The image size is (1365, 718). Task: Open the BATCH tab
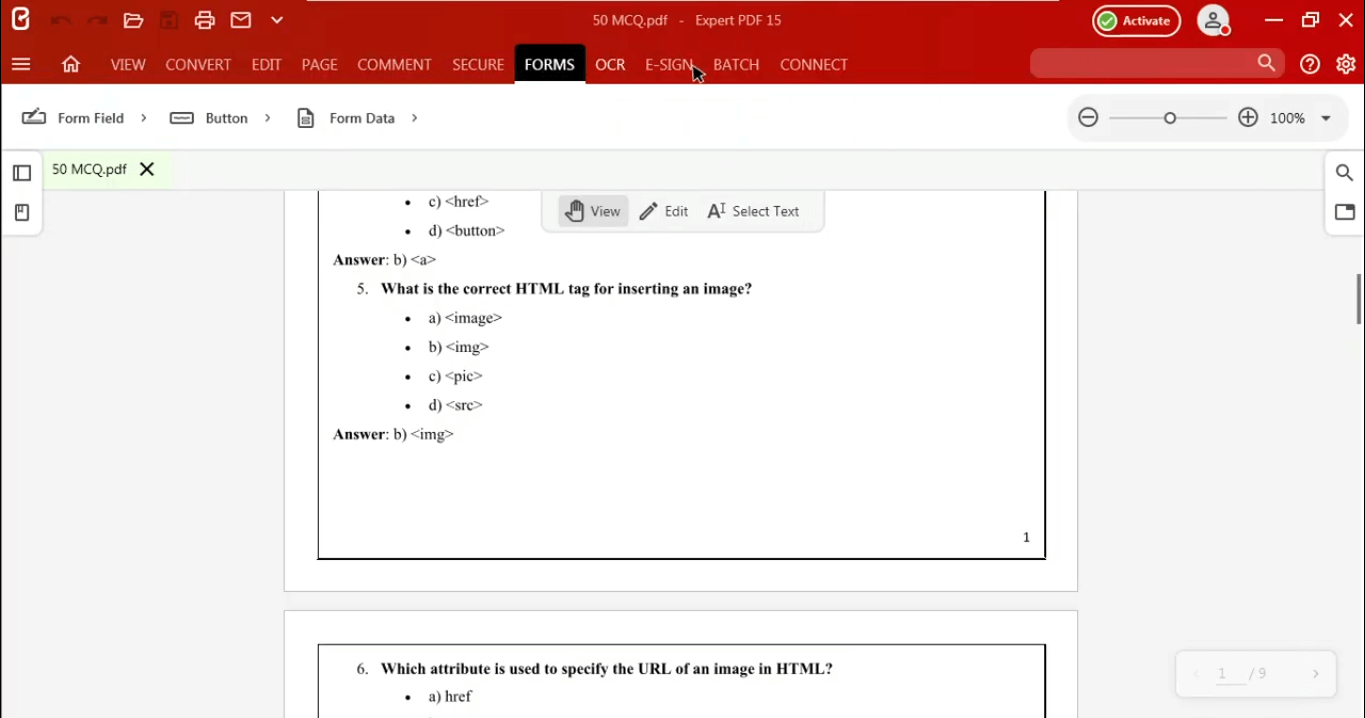(736, 65)
